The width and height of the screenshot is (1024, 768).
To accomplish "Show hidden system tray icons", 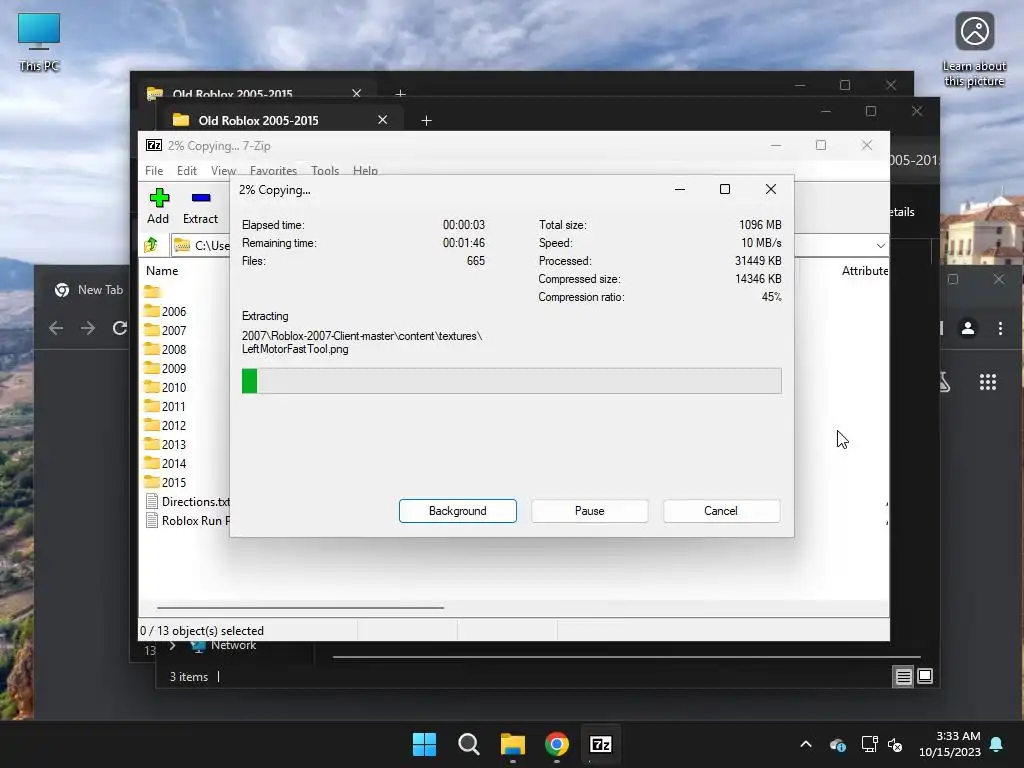I will coord(806,744).
